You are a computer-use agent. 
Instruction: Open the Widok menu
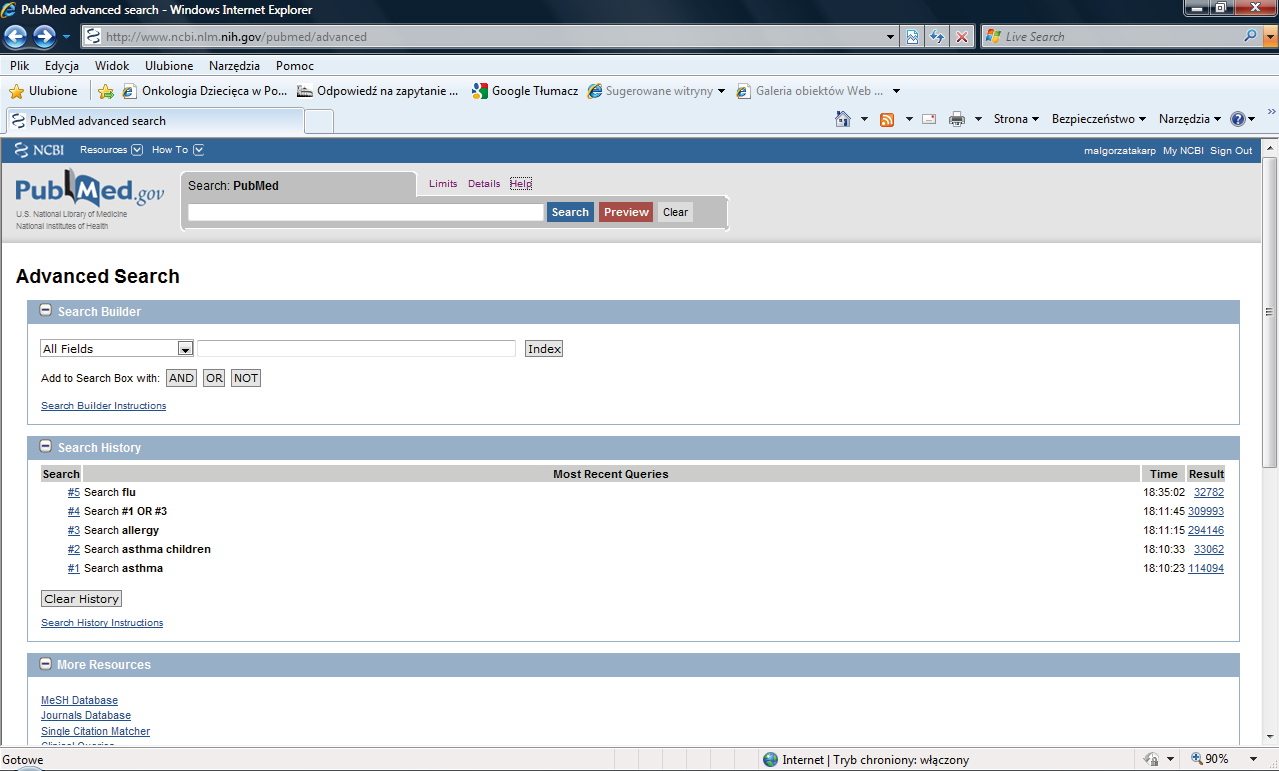pos(112,66)
